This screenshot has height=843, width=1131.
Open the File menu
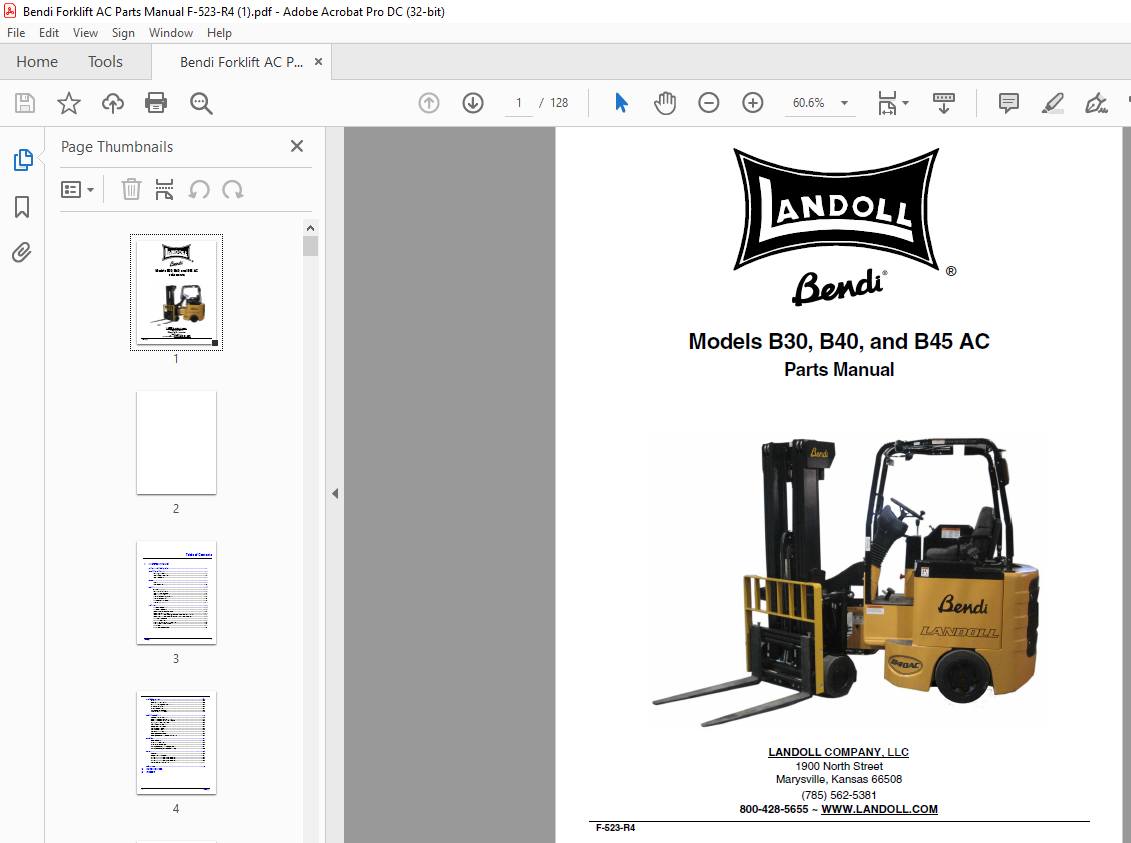[x=16, y=32]
